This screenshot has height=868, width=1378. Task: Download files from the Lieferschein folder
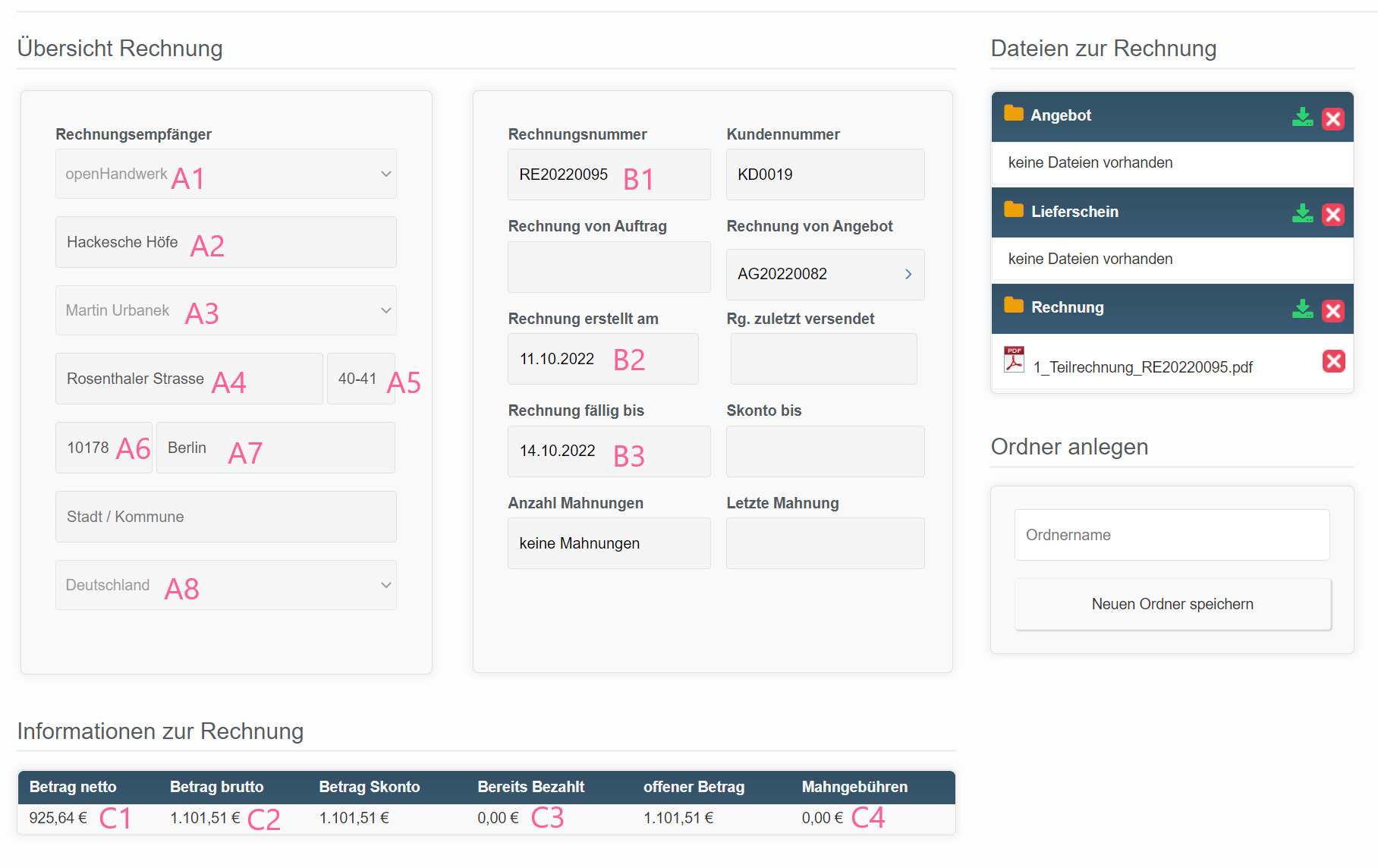pyautogui.click(x=1302, y=213)
